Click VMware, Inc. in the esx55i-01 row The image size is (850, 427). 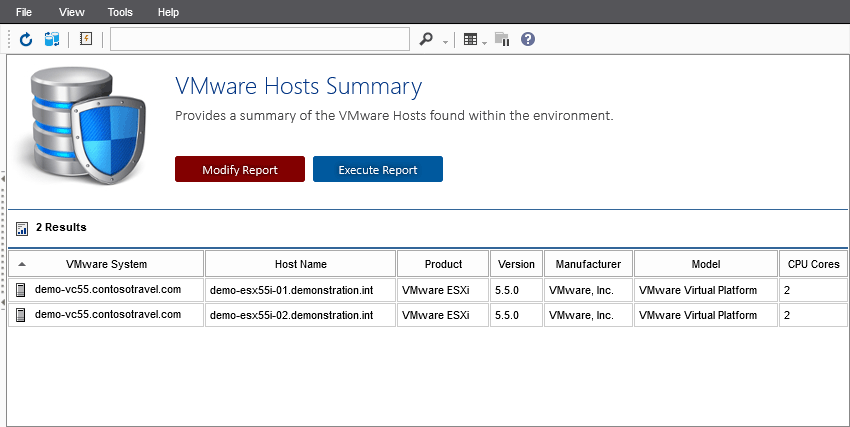[x=581, y=290]
